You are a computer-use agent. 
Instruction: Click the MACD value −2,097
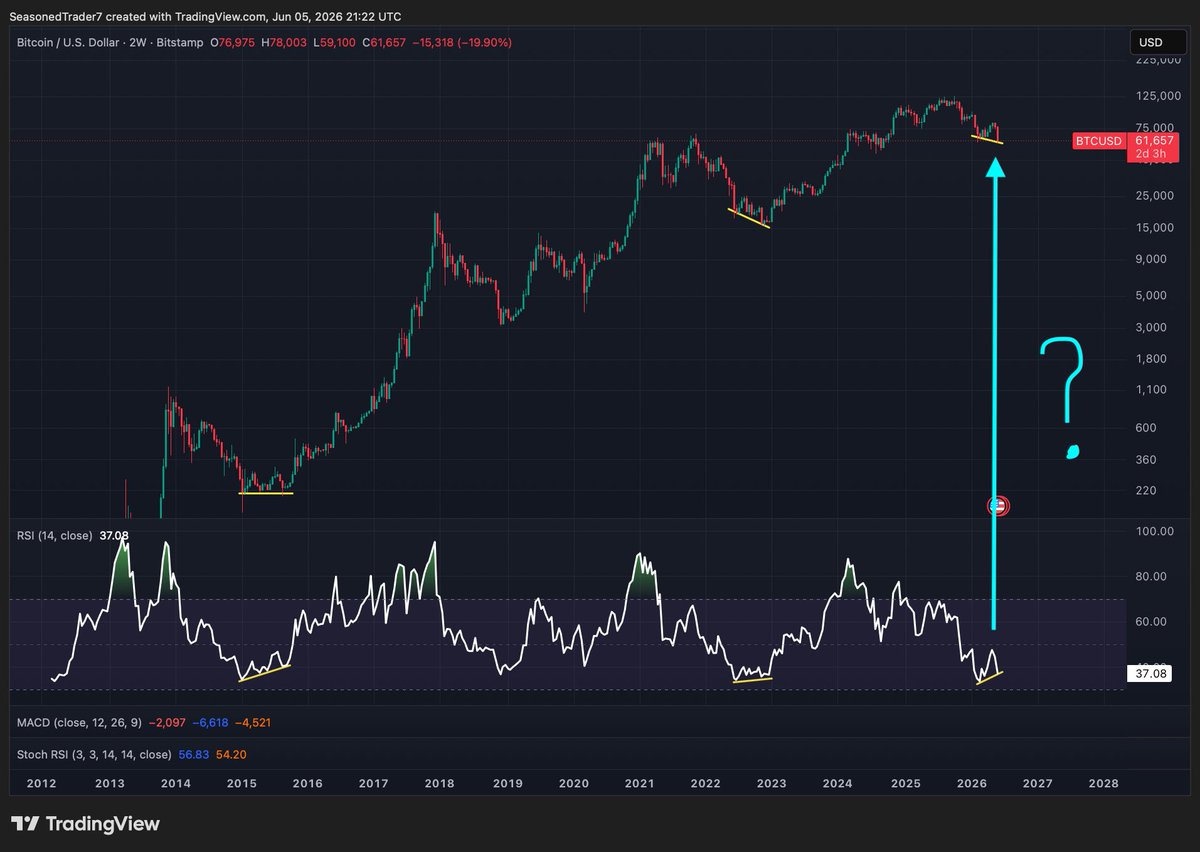pyautogui.click(x=167, y=722)
